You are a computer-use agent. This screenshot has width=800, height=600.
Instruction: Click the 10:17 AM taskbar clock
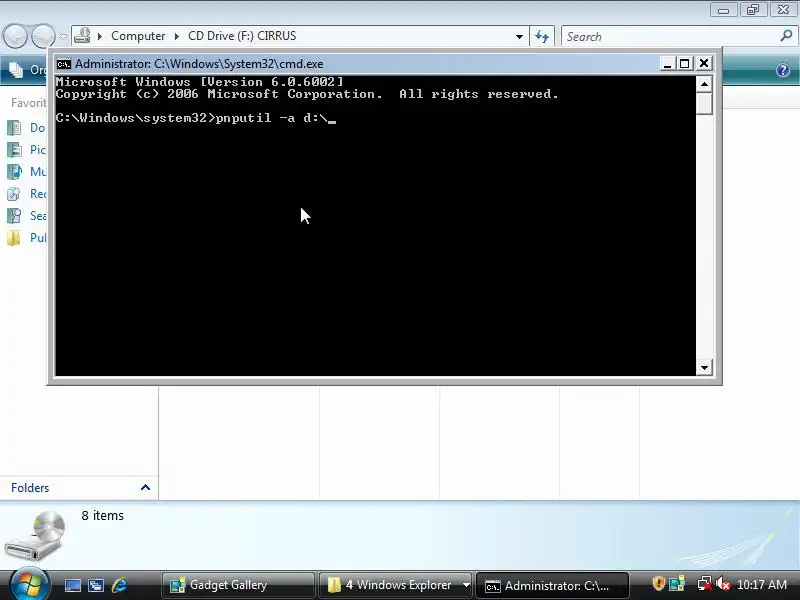point(762,585)
